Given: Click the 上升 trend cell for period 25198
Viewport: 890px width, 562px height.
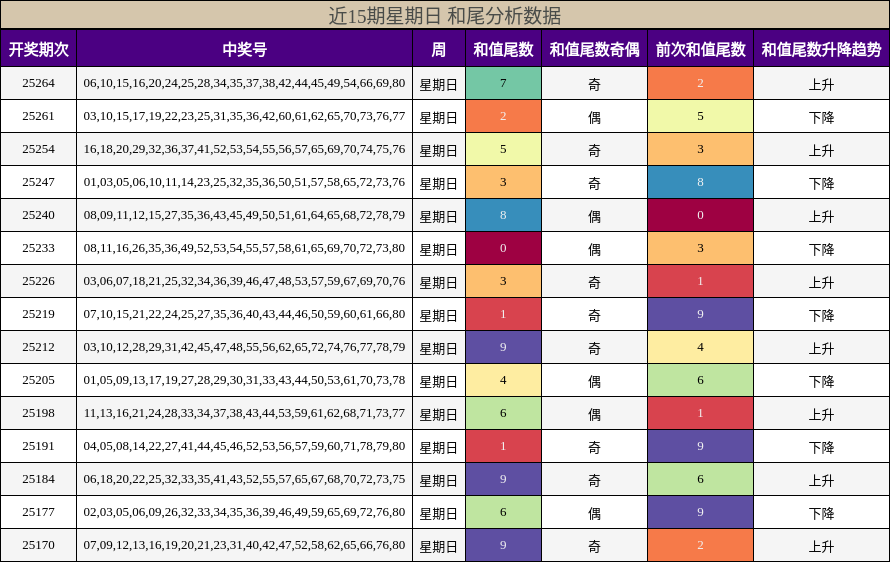Looking at the screenshot, I should 821,414.
